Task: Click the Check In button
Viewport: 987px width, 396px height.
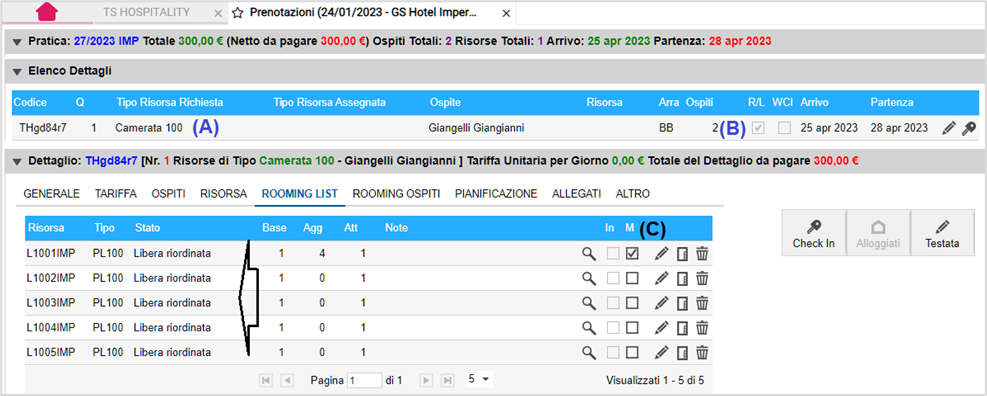Action: [x=814, y=232]
